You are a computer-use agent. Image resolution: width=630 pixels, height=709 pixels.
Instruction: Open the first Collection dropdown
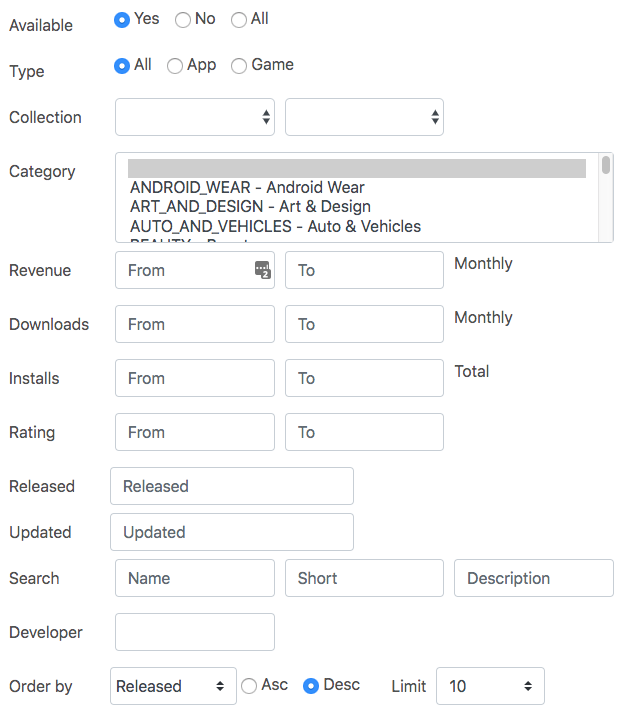(195, 117)
